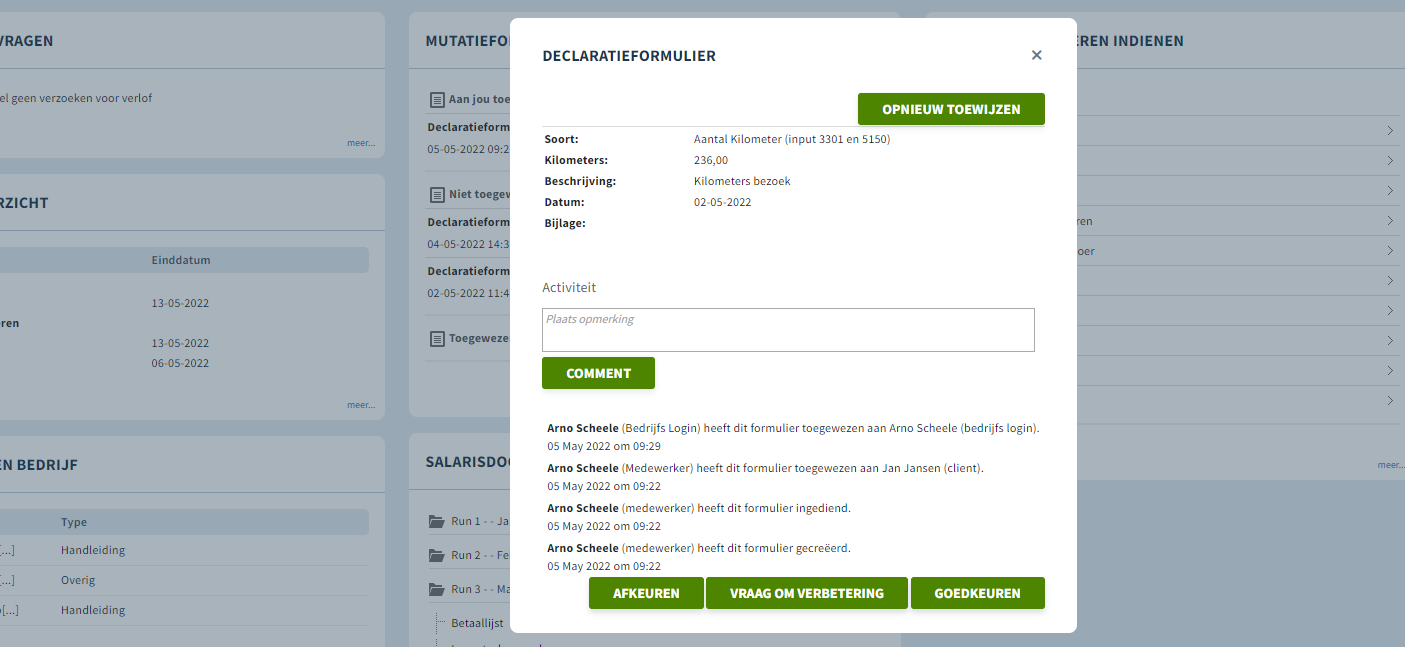1405x647 pixels.
Task: Click Vraag om Verbetering button
Action: click(x=807, y=593)
